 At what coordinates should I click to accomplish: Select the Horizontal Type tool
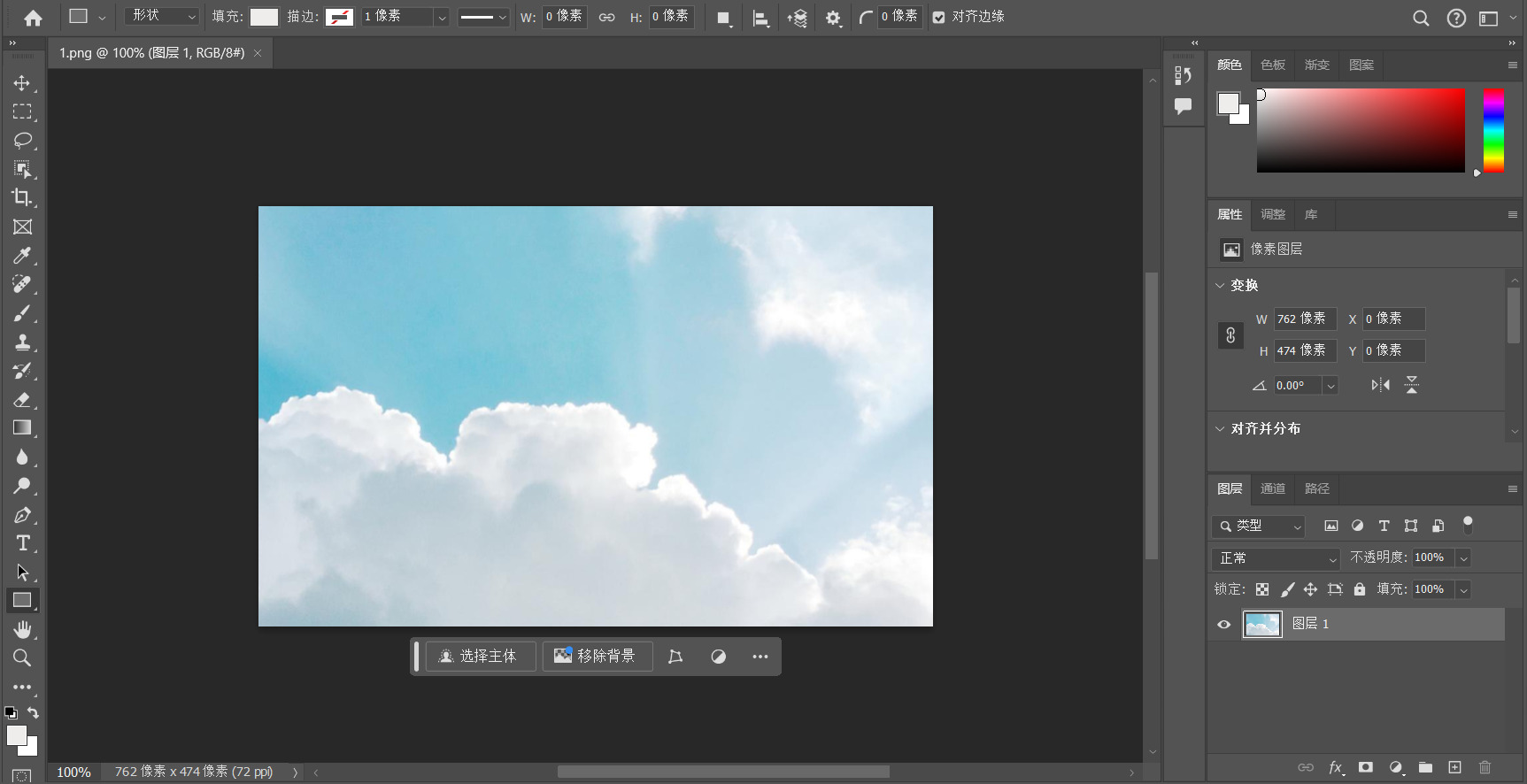coord(22,543)
